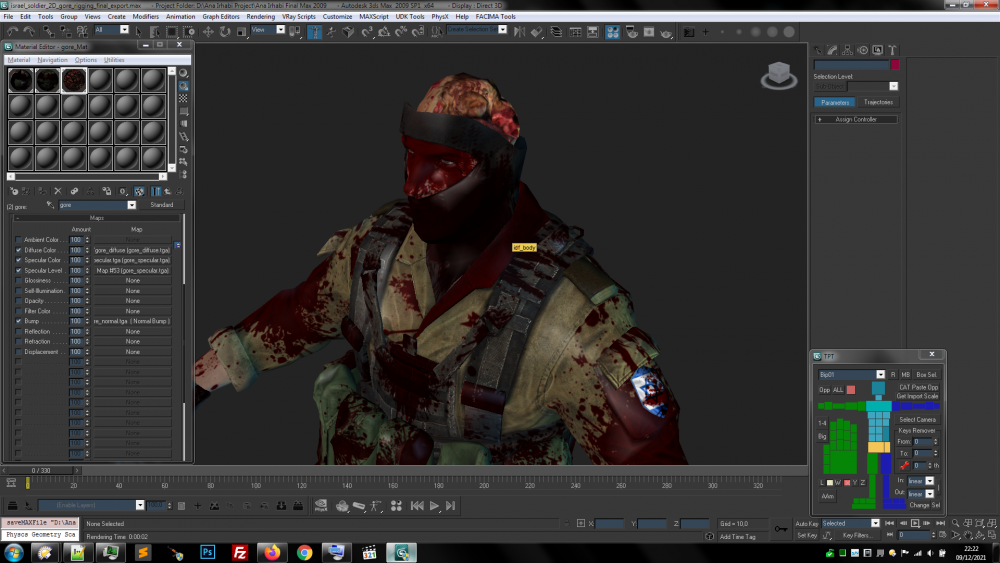Open Material Editor Navigation menu

(53, 60)
